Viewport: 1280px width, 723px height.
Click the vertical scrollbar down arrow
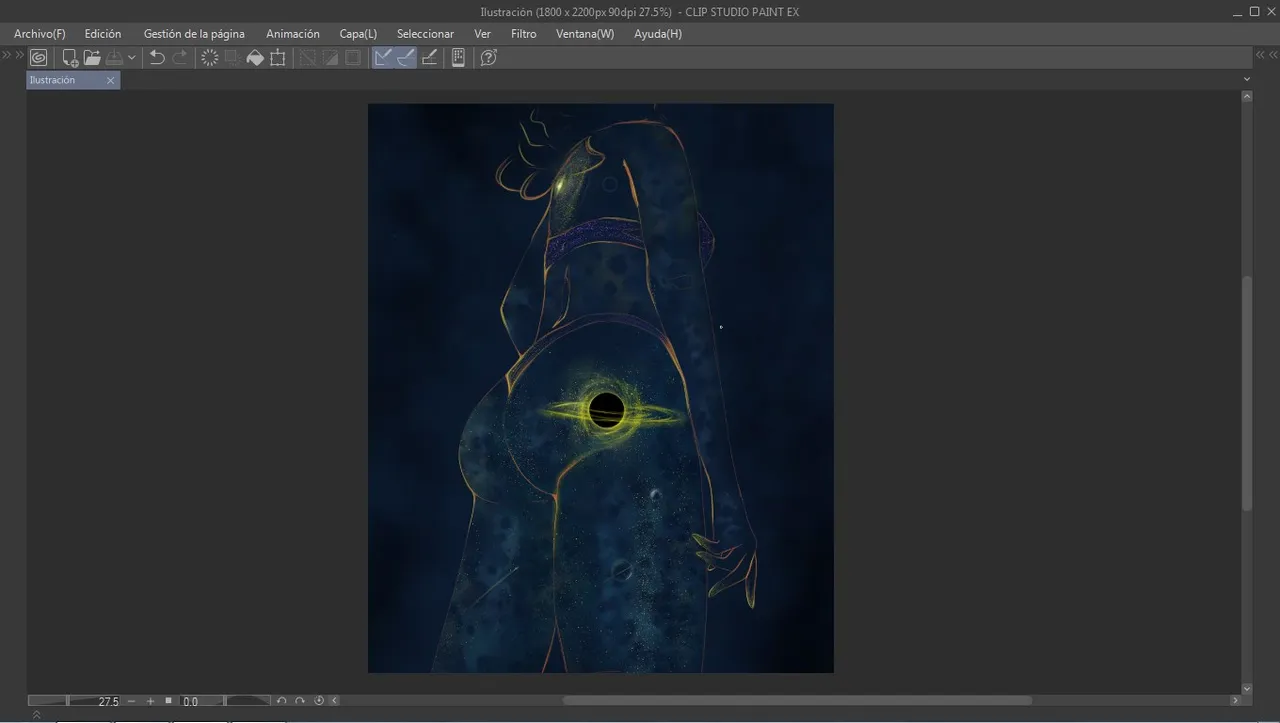(x=1246, y=688)
